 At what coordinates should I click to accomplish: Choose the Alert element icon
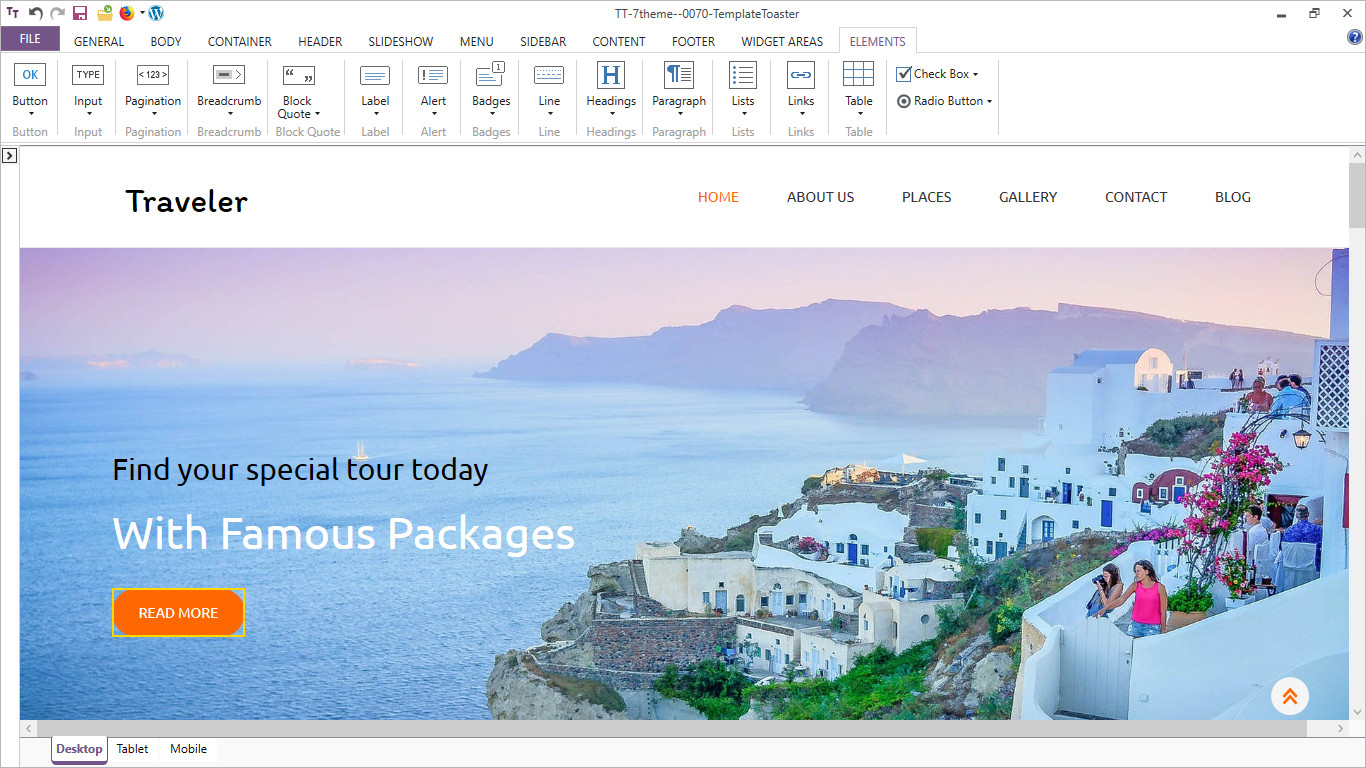(433, 75)
